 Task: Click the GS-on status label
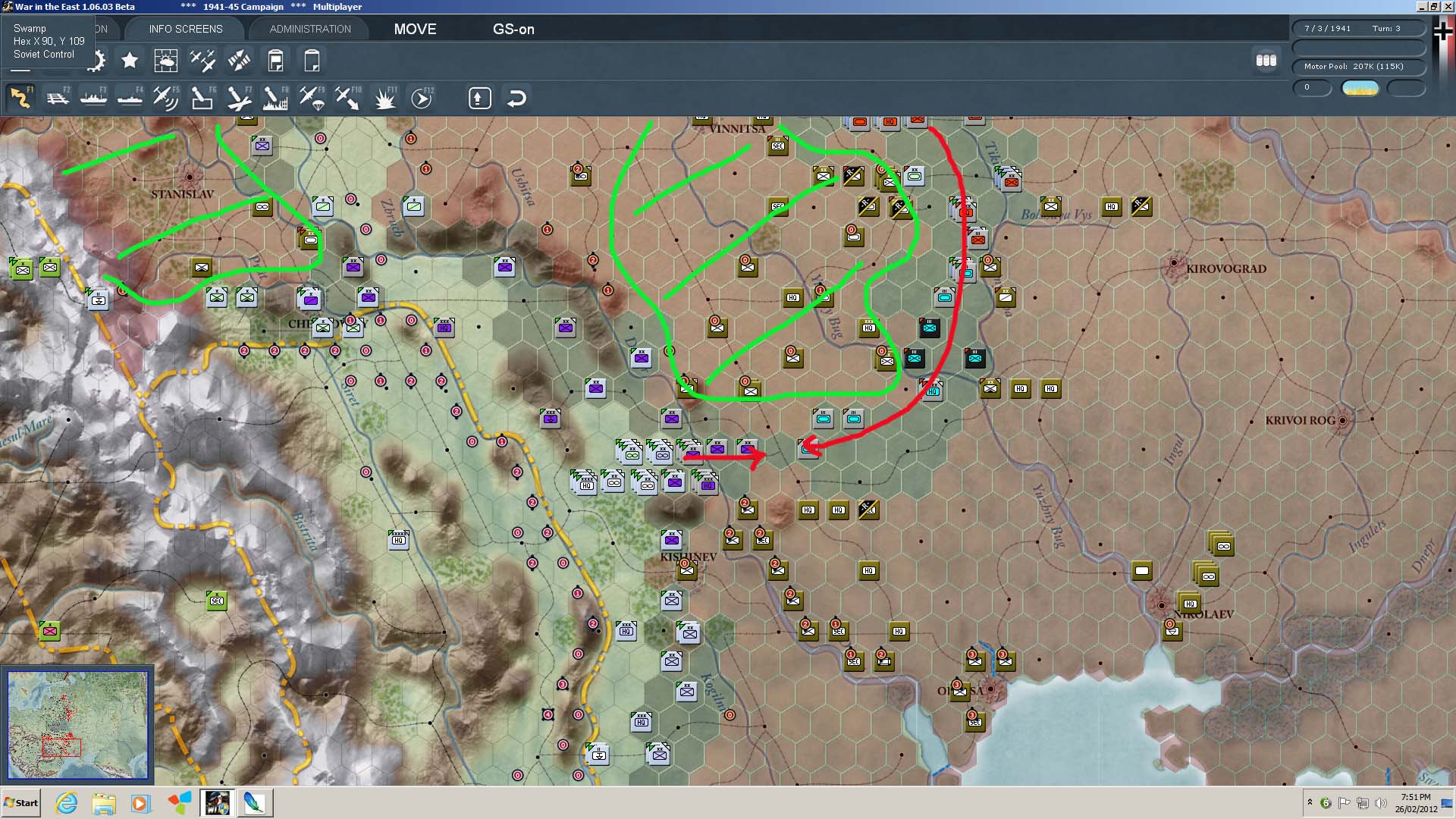pos(513,29)
